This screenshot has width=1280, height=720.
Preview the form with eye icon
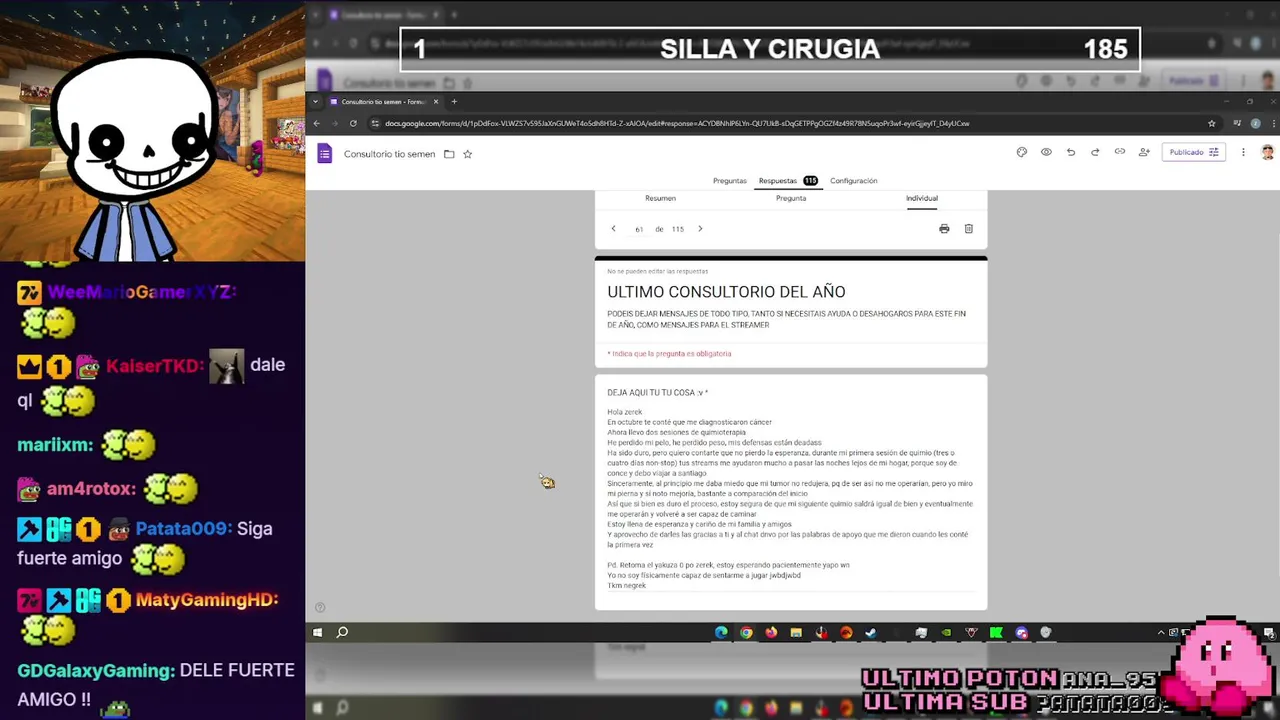coord(1046,152)
